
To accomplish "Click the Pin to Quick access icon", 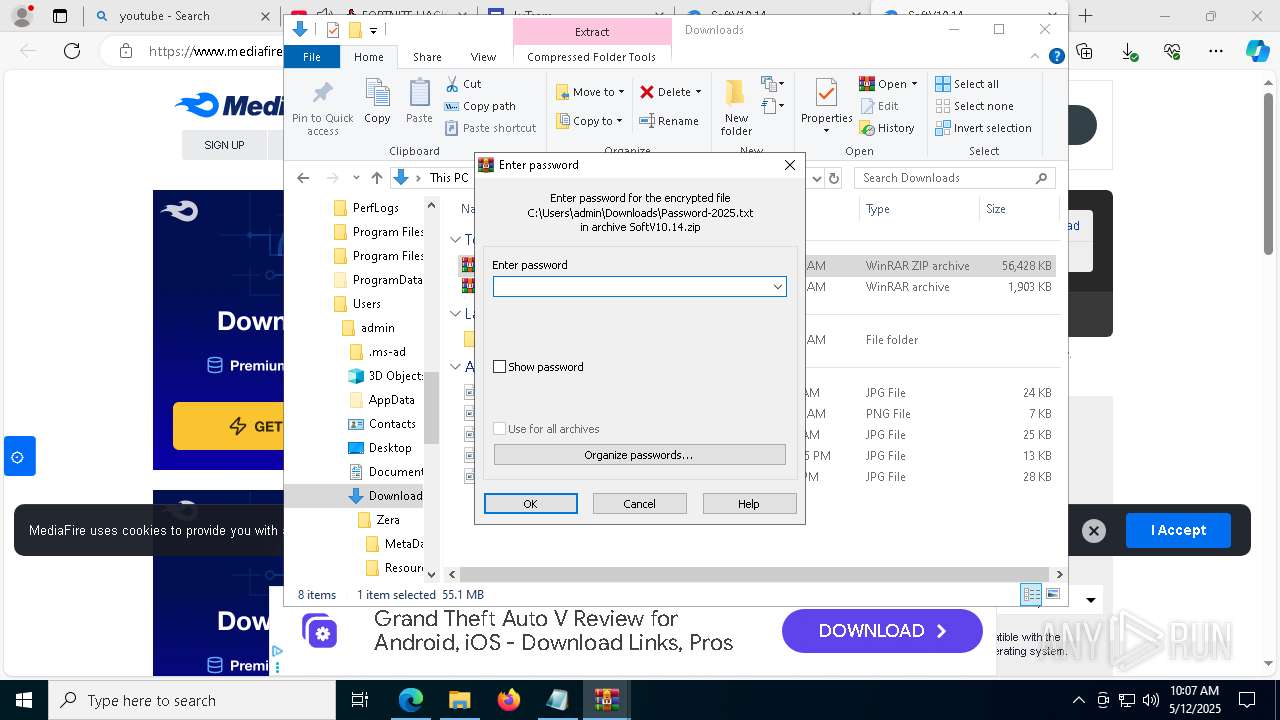I will pos(322,108).
